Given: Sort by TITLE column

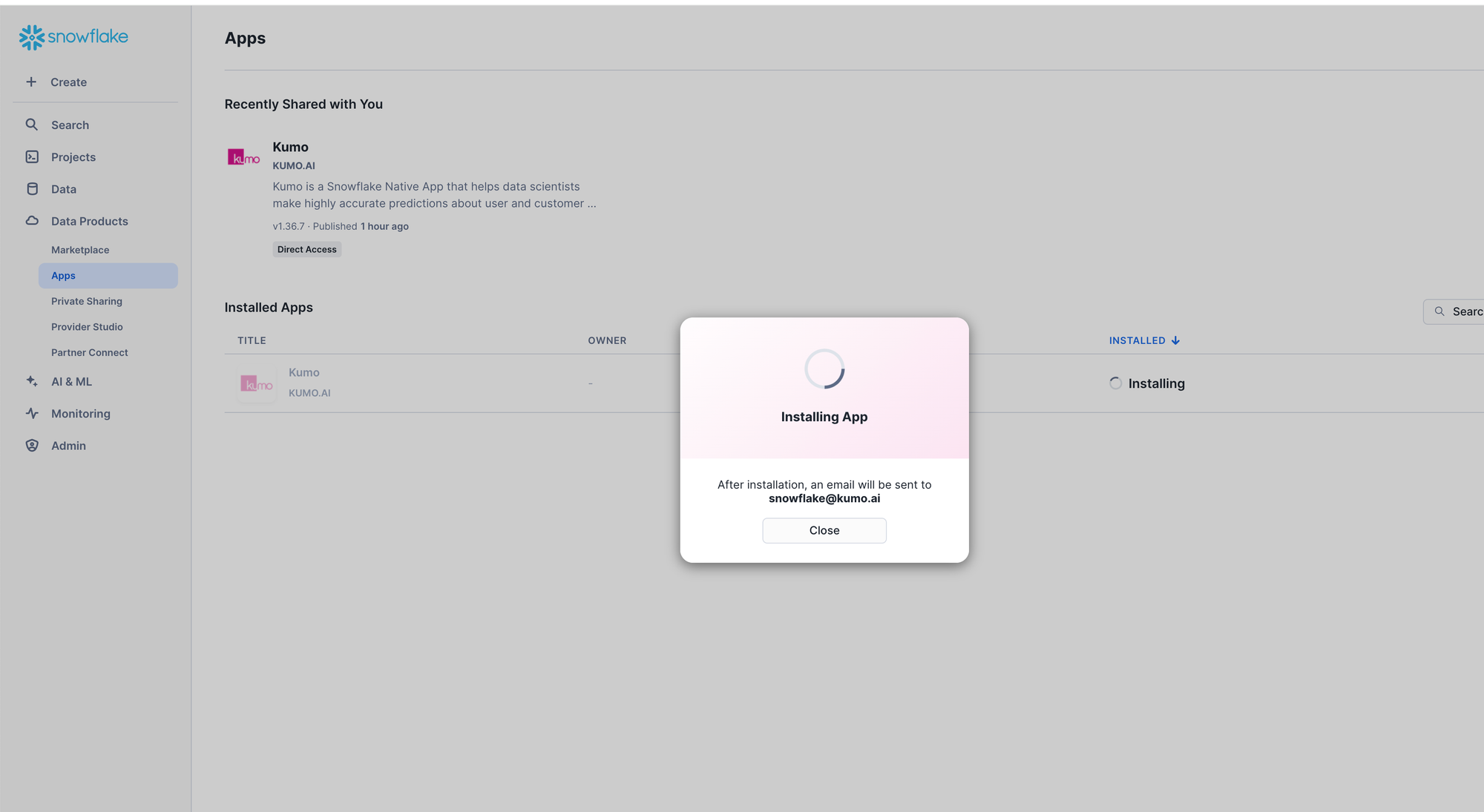Looking at the screenshot, I should 252,340.
